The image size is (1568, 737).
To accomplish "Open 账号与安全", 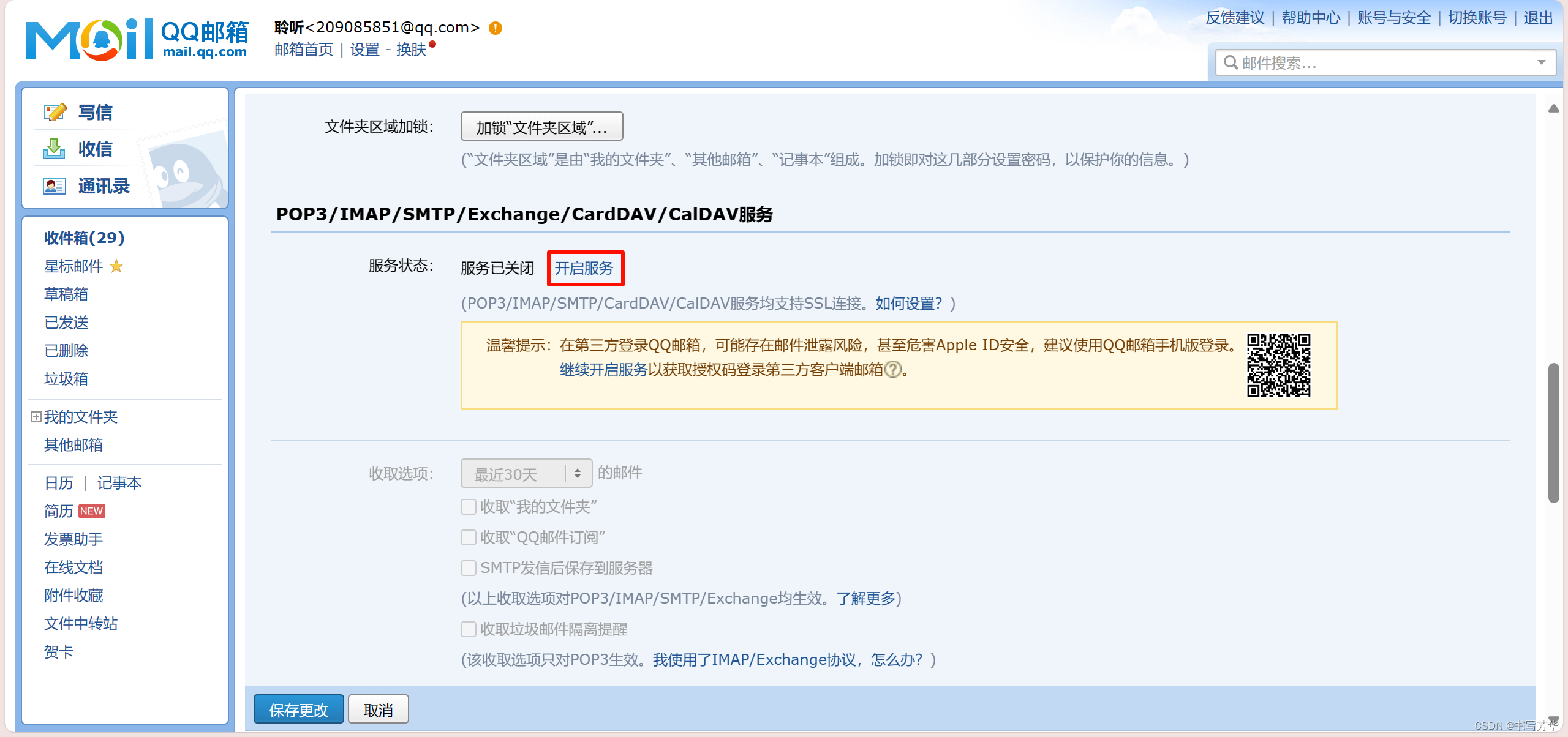I will point(1394,18).
